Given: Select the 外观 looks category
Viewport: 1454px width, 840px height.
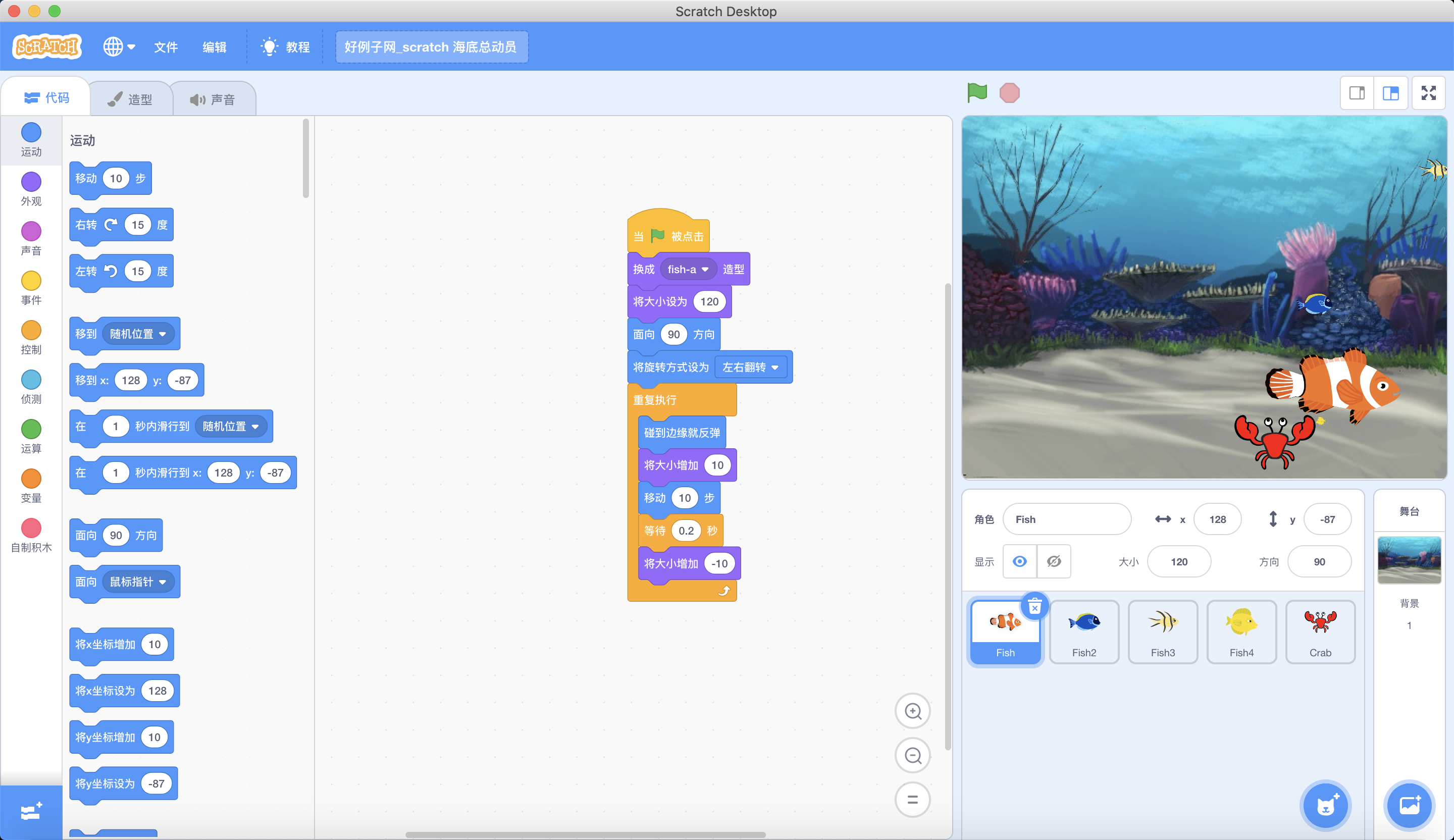Looking at the screenshot, I should 31,190.
